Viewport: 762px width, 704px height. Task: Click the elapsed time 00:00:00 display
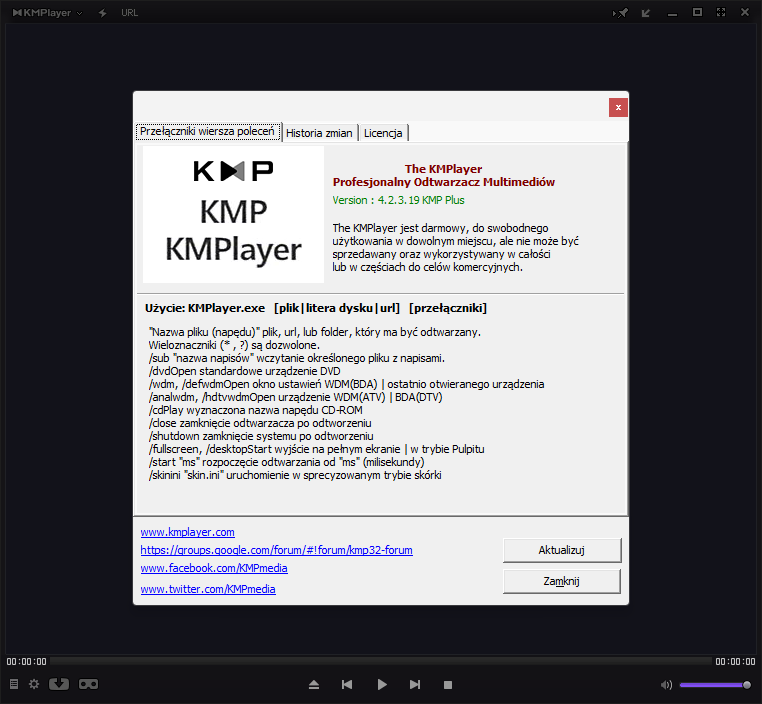(26, 661)
